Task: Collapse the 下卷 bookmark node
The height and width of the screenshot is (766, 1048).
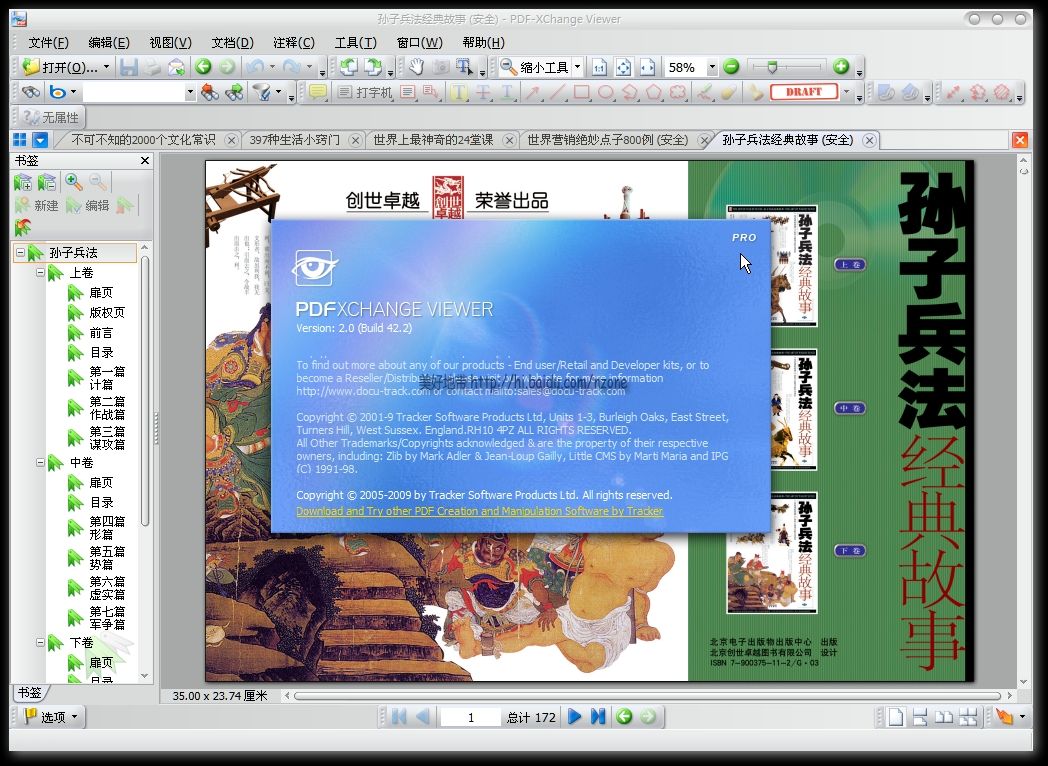Action: point(40,642)
